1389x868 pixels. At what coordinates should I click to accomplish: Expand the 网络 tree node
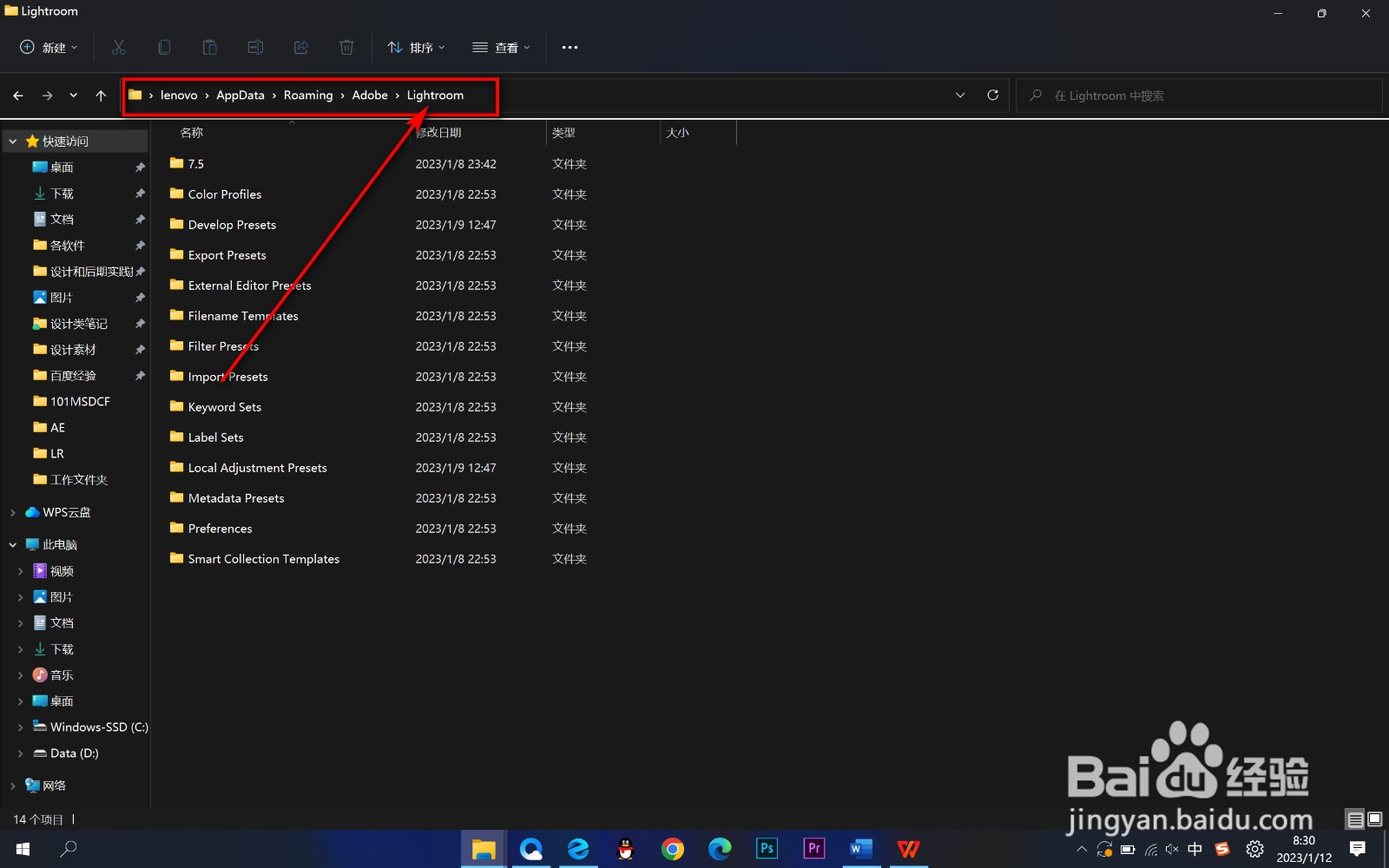[13, 786]
